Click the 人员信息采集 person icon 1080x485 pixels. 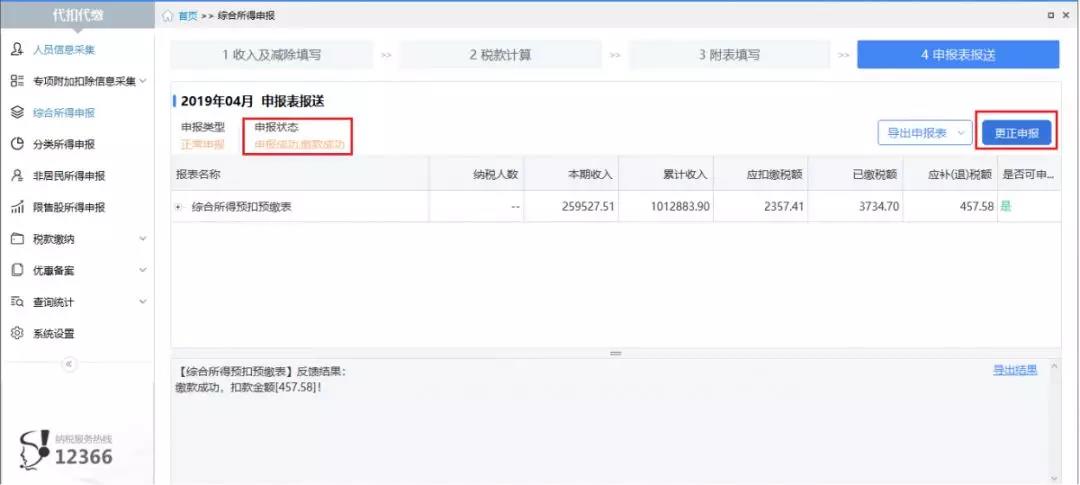(x=17, y=49)
